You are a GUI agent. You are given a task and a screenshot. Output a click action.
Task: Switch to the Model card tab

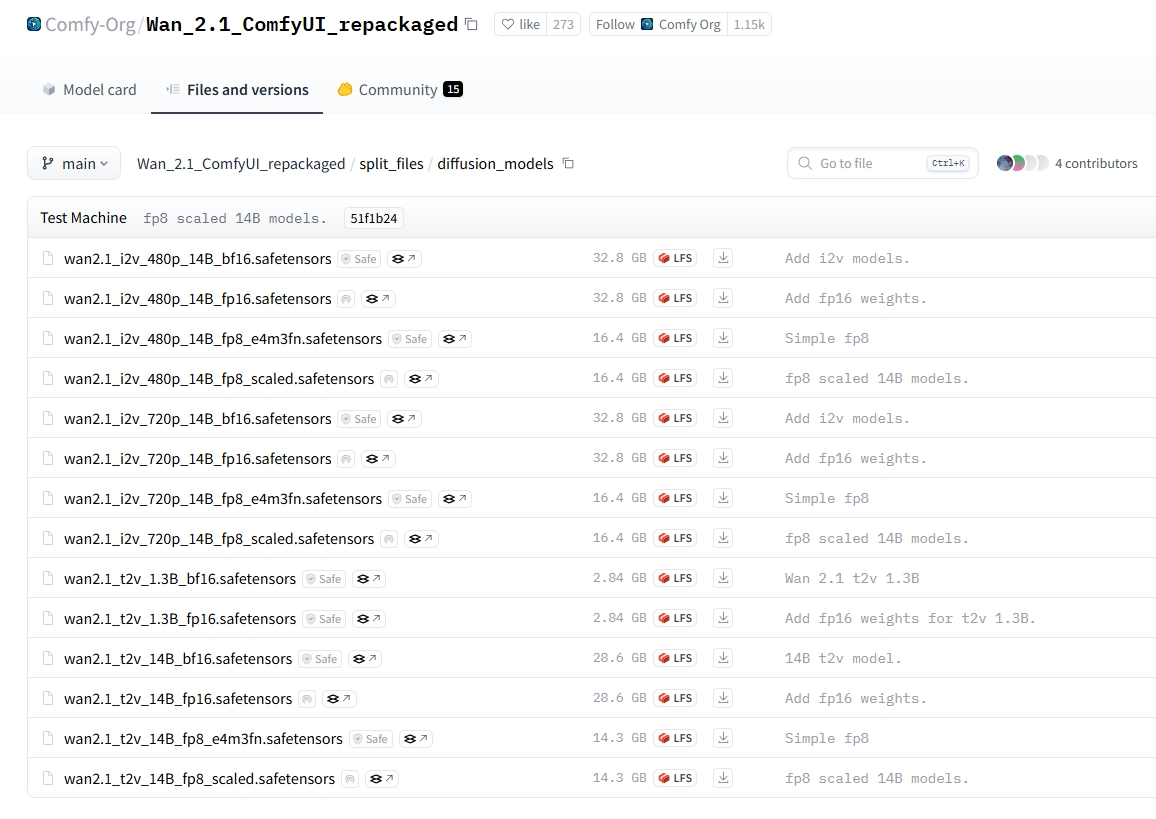(89, 90)
